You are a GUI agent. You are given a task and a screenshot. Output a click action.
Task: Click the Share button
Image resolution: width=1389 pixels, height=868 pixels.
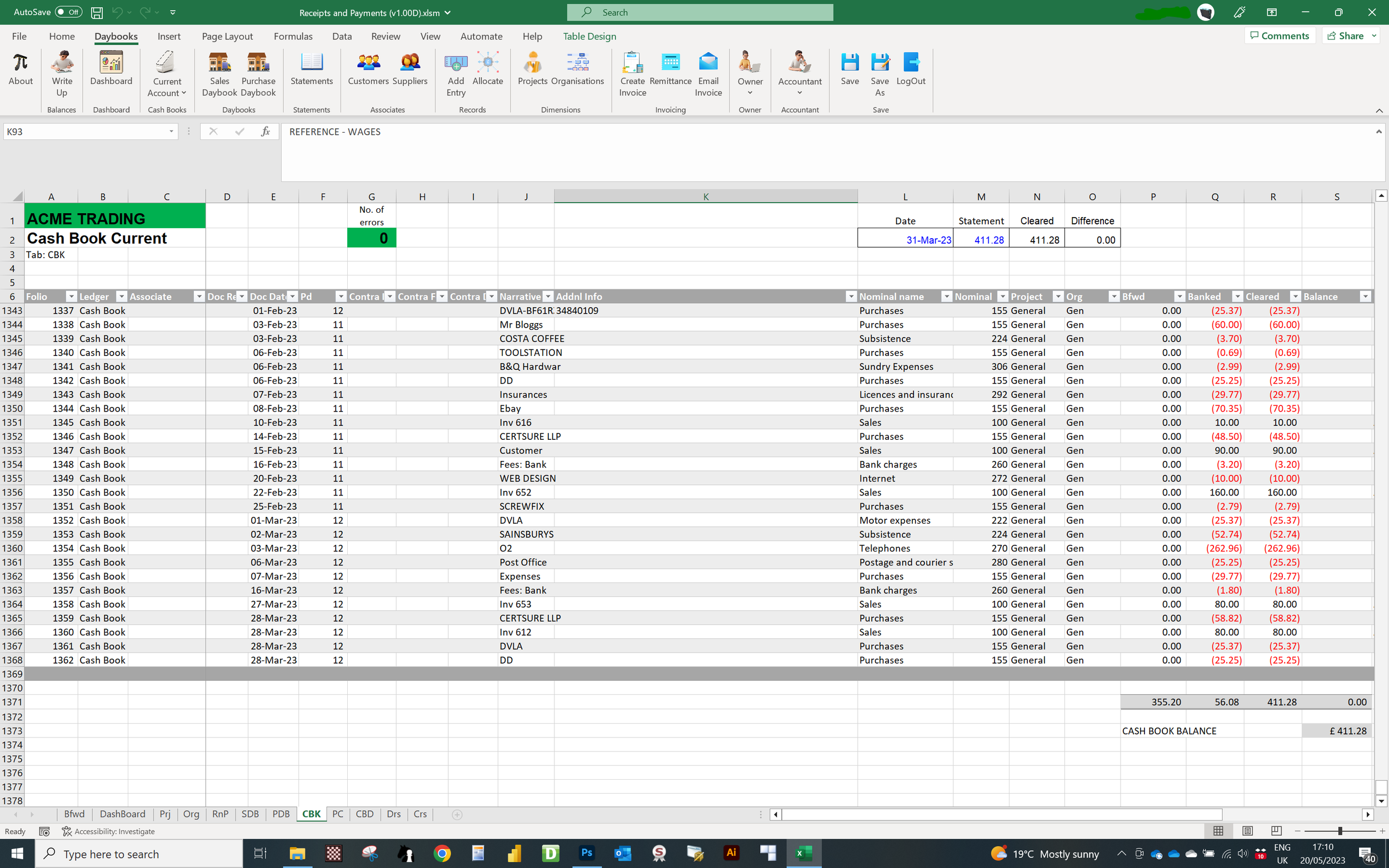pyautogui.click(x=1345, y=36)
